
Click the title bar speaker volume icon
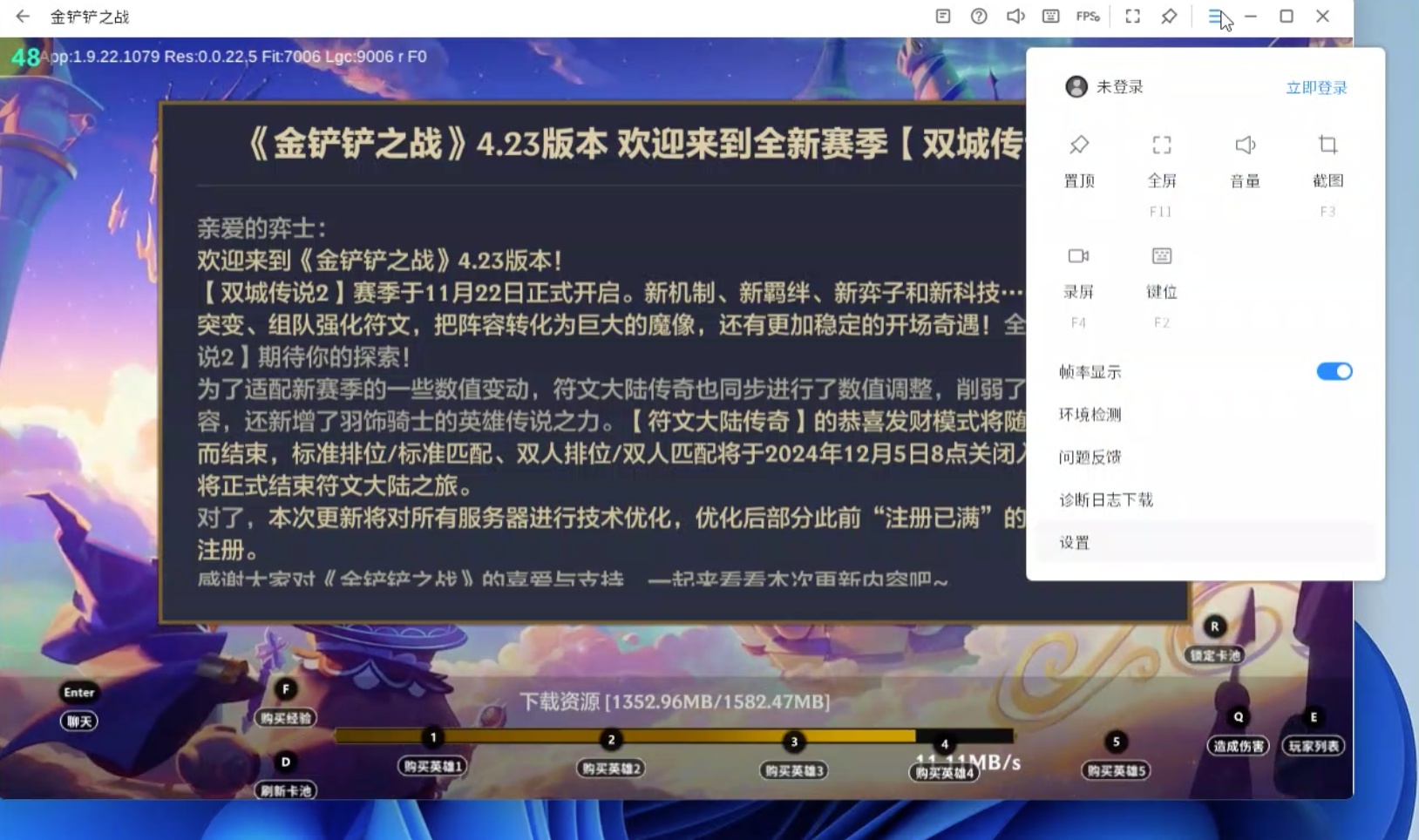1015,17
